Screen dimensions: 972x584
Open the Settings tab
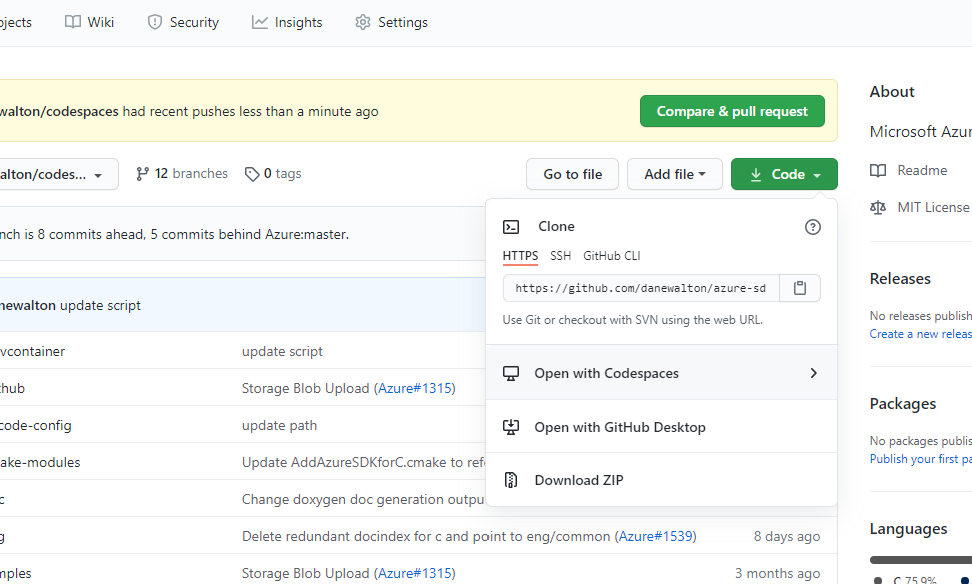pyautogui.click(x=391, y=22)
